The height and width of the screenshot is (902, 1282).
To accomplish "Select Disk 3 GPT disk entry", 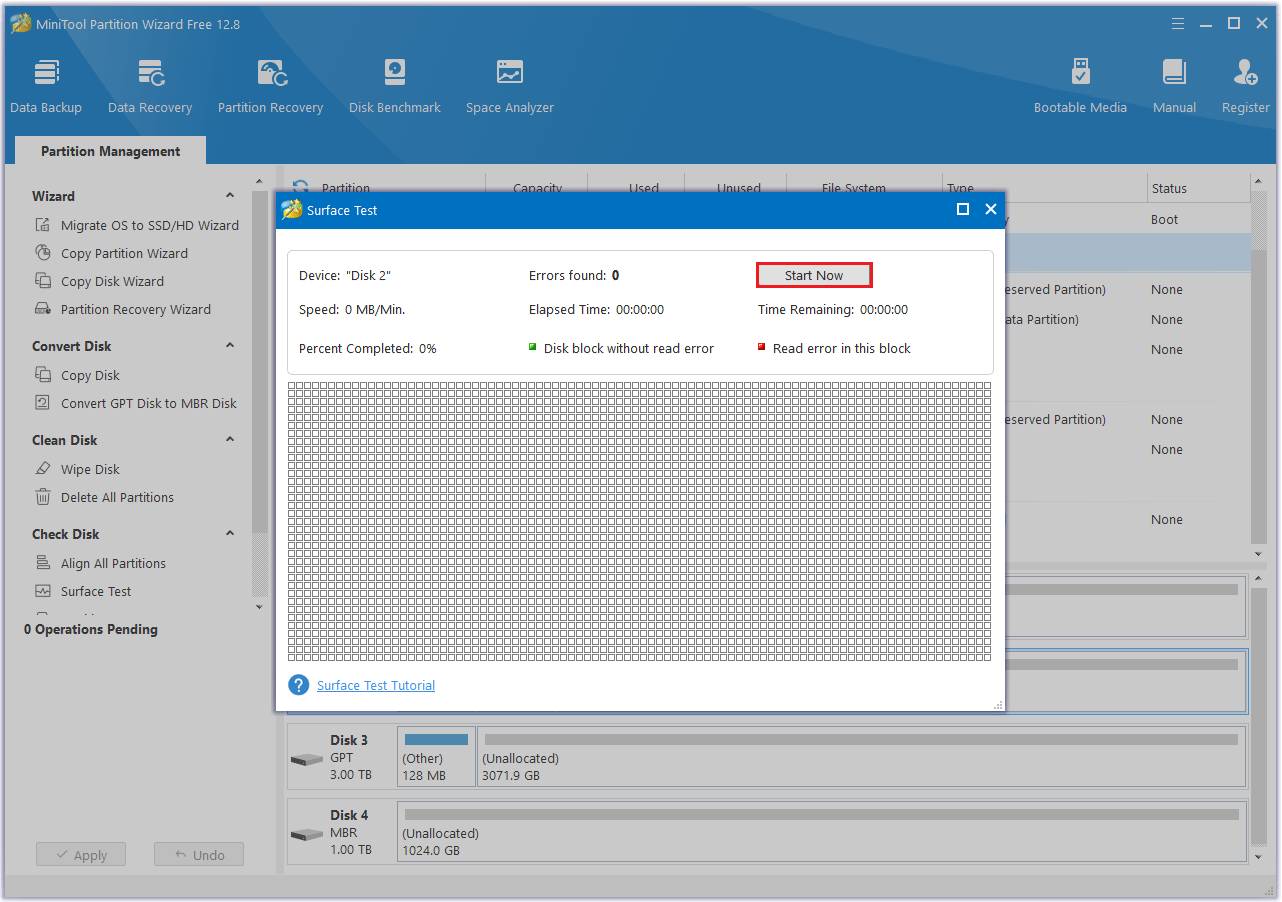I will click(x=341, y=758).
